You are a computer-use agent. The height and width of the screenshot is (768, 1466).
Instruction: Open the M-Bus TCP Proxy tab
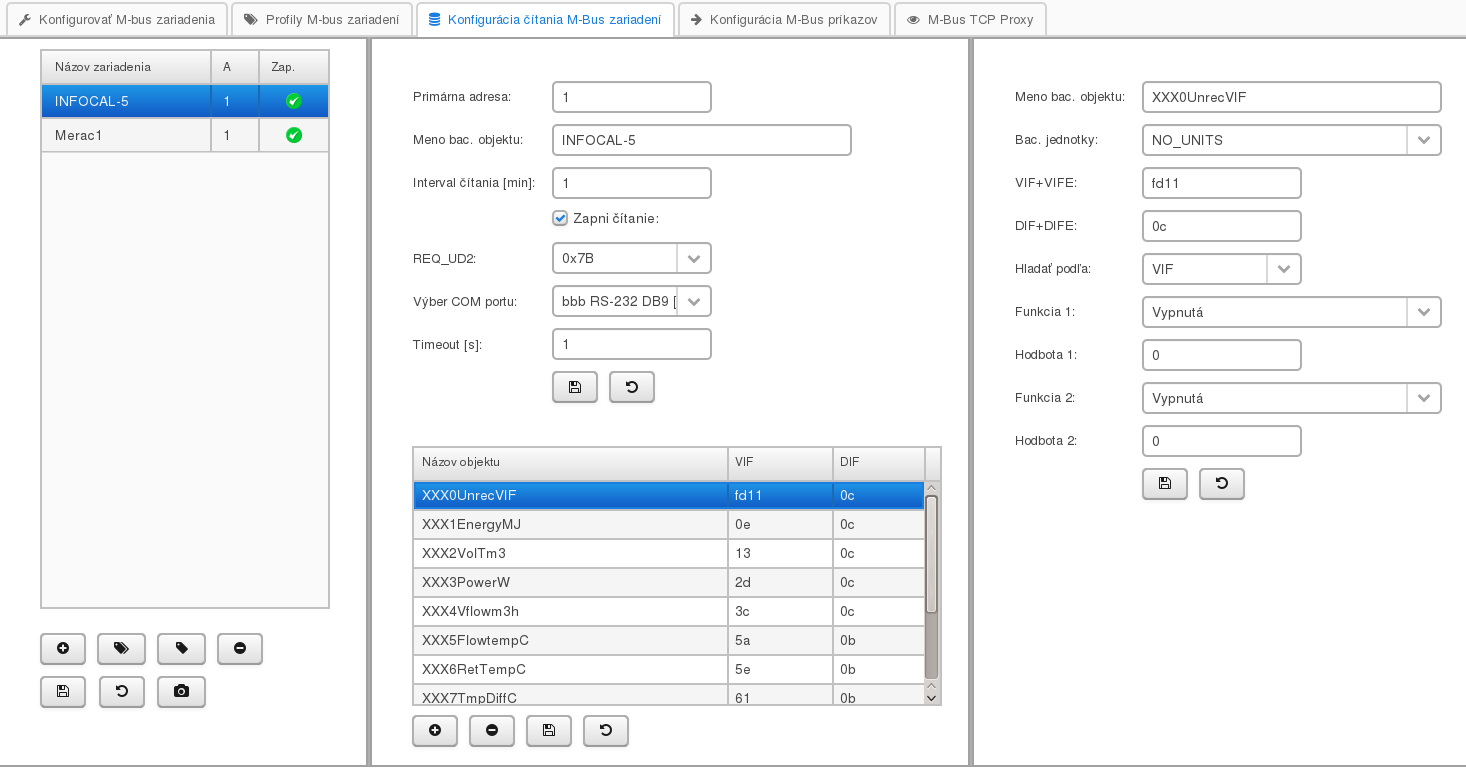[969, 20]
